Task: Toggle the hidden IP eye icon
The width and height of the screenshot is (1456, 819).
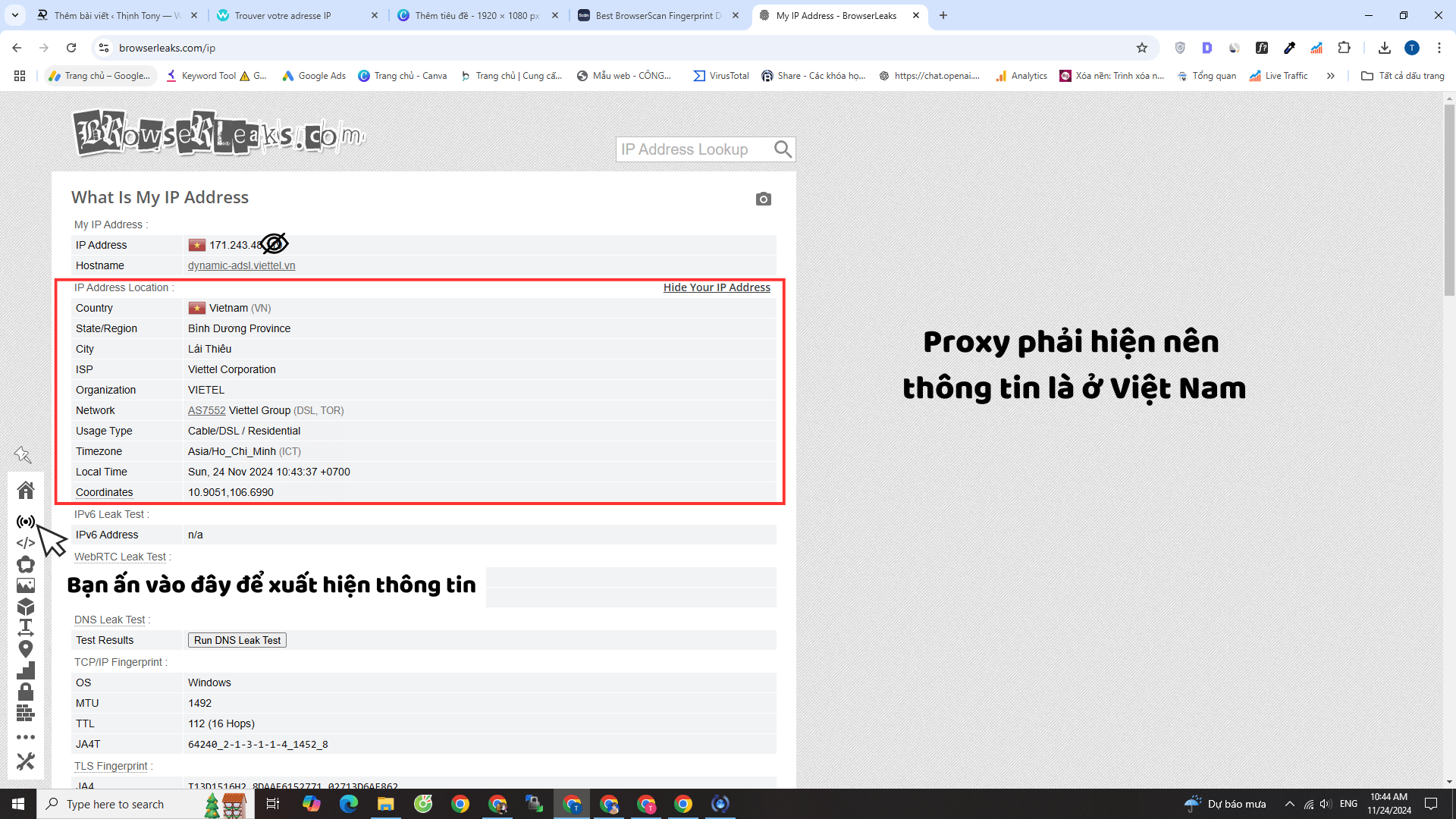Action: (x=275, y=243)
